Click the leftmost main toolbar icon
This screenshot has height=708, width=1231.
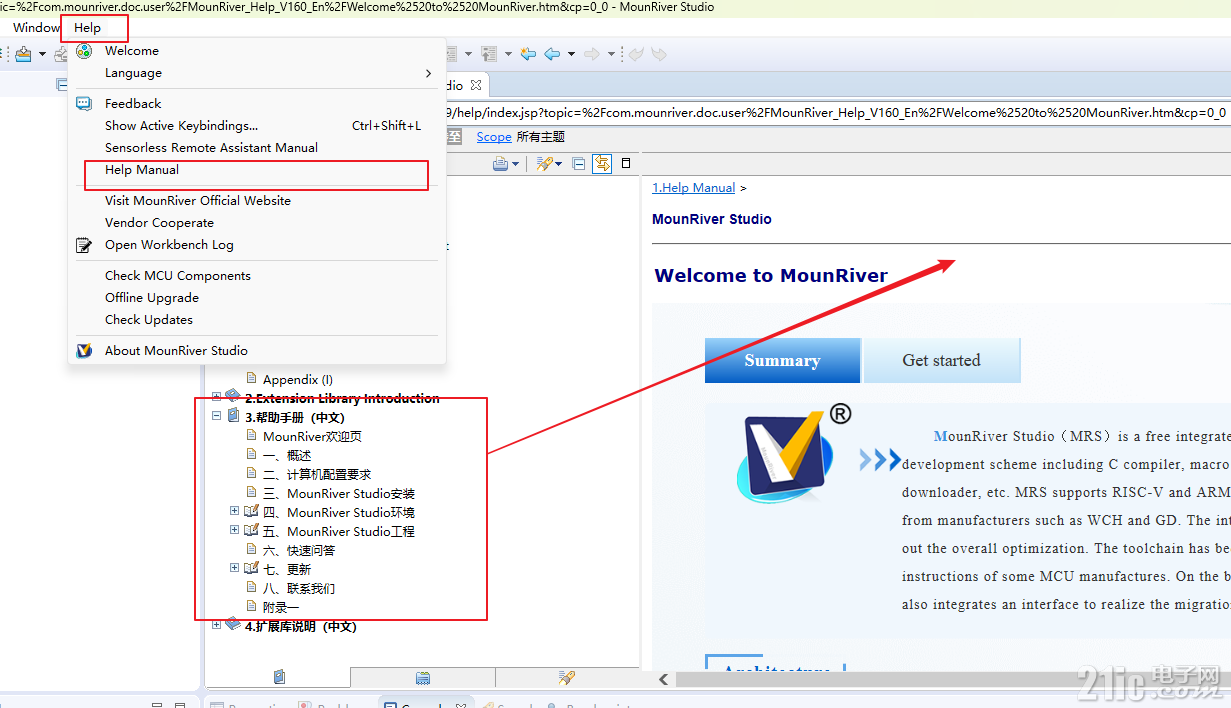(x=23, y=53)
